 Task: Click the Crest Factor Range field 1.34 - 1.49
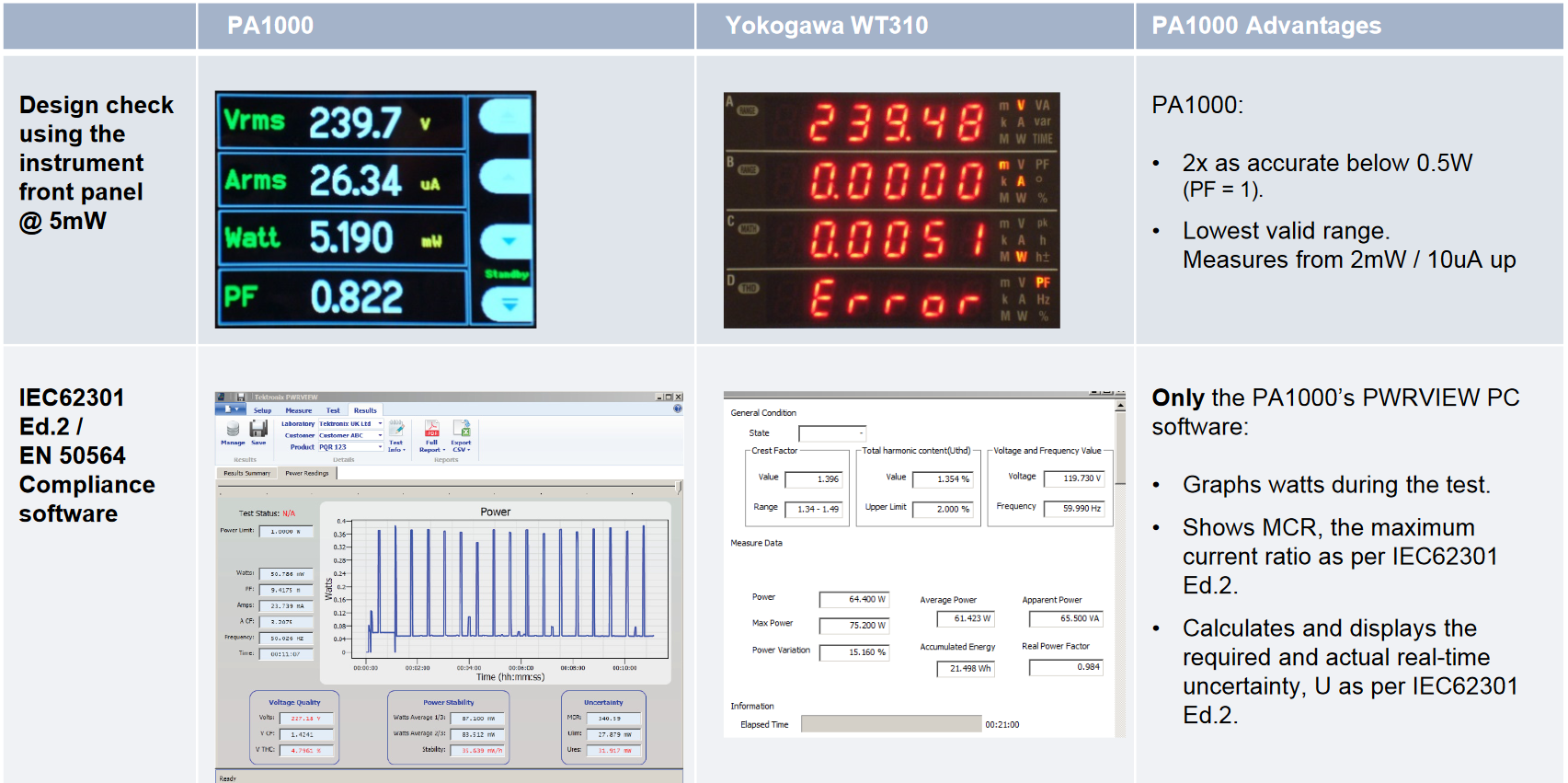click(x=813, y=509)
